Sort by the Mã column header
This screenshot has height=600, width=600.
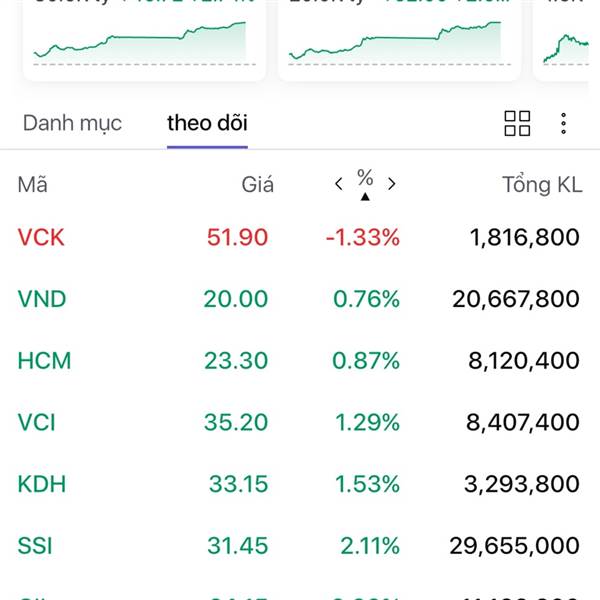coord(32,184)
